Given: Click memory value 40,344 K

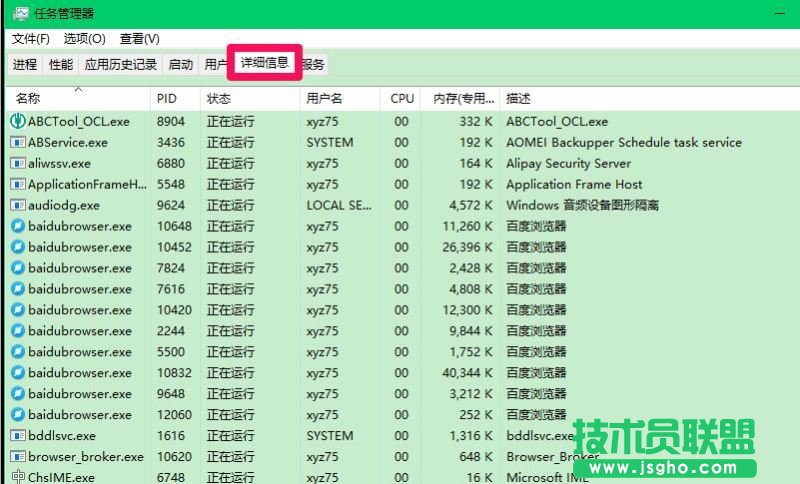Looking at the screenshot, I should pyautogui.click(x=467, y=372).
